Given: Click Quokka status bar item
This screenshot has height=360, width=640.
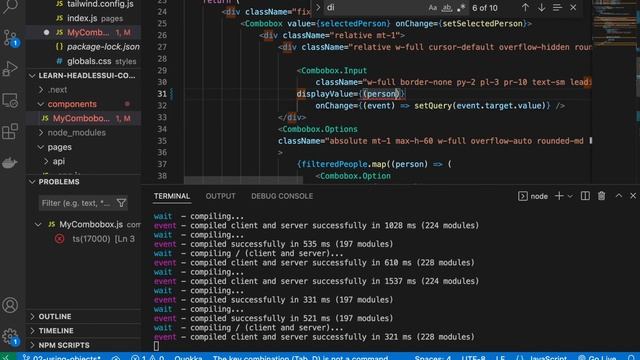Looking at the screenshot, I should (188, 357).
